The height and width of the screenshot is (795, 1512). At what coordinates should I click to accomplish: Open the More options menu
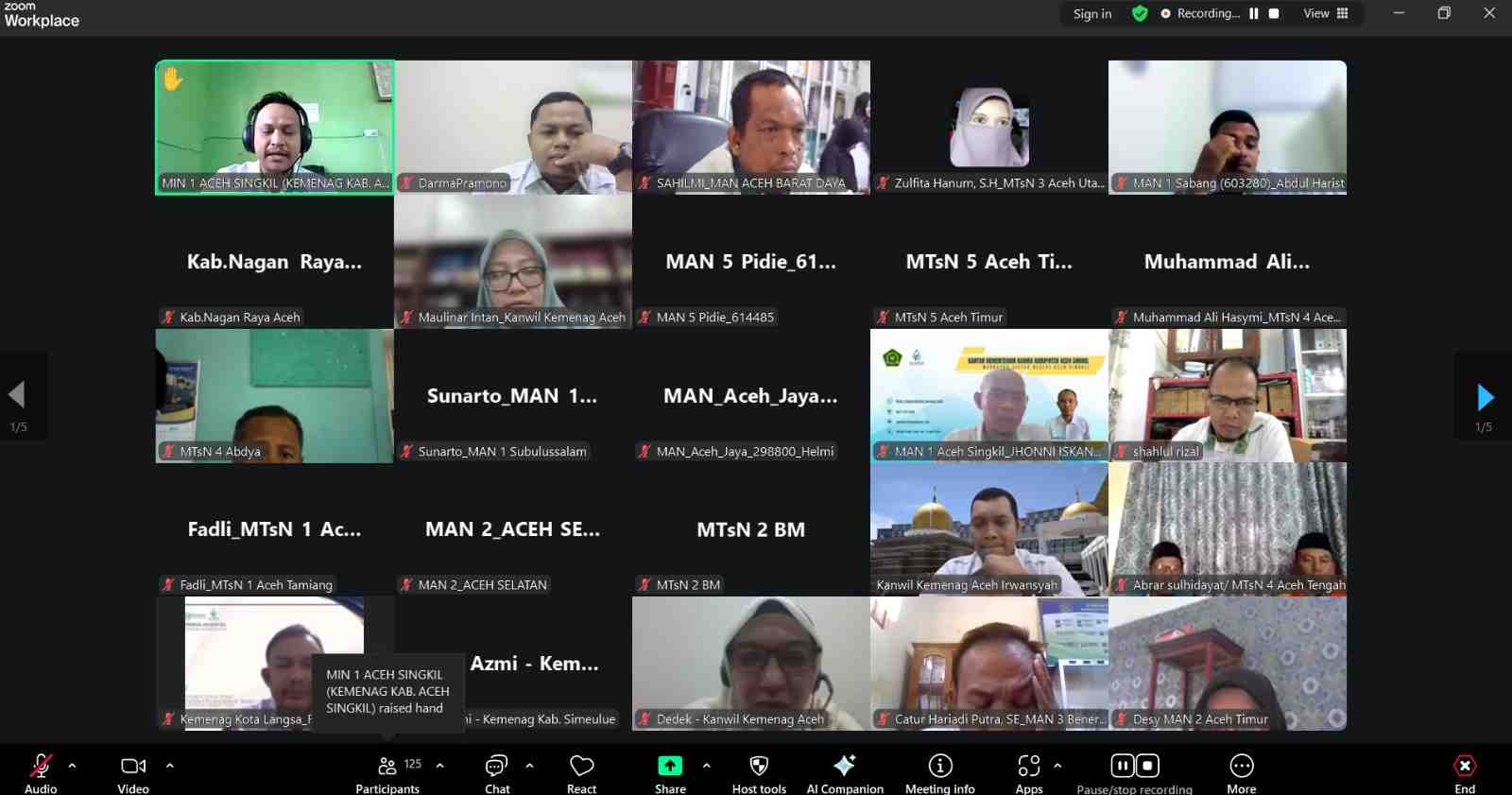1242,772
